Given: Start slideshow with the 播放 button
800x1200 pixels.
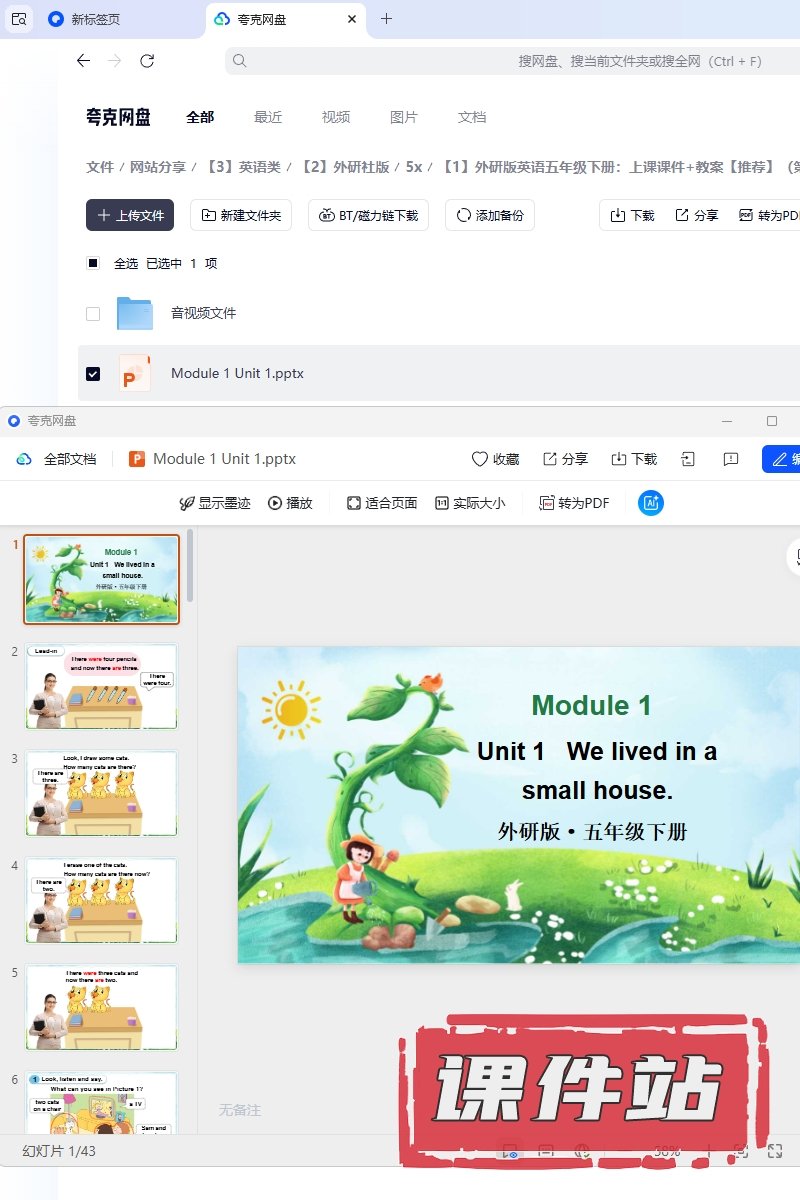Looking at the screenshot, I should 290,503.
